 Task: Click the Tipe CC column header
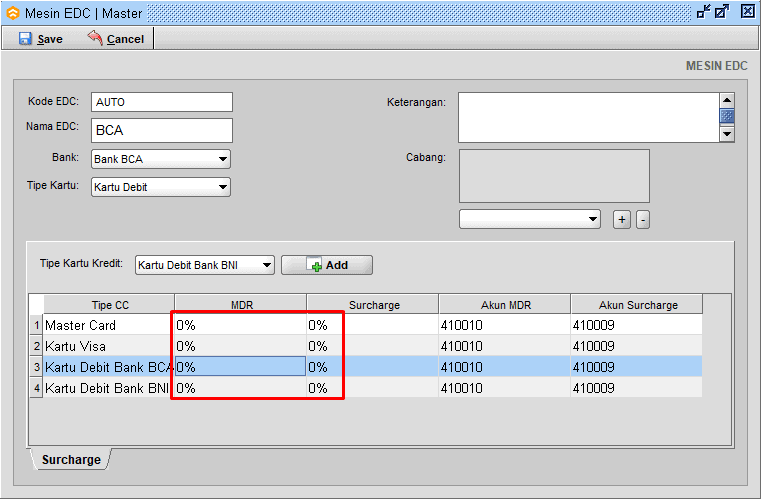[x=109, y=305]
